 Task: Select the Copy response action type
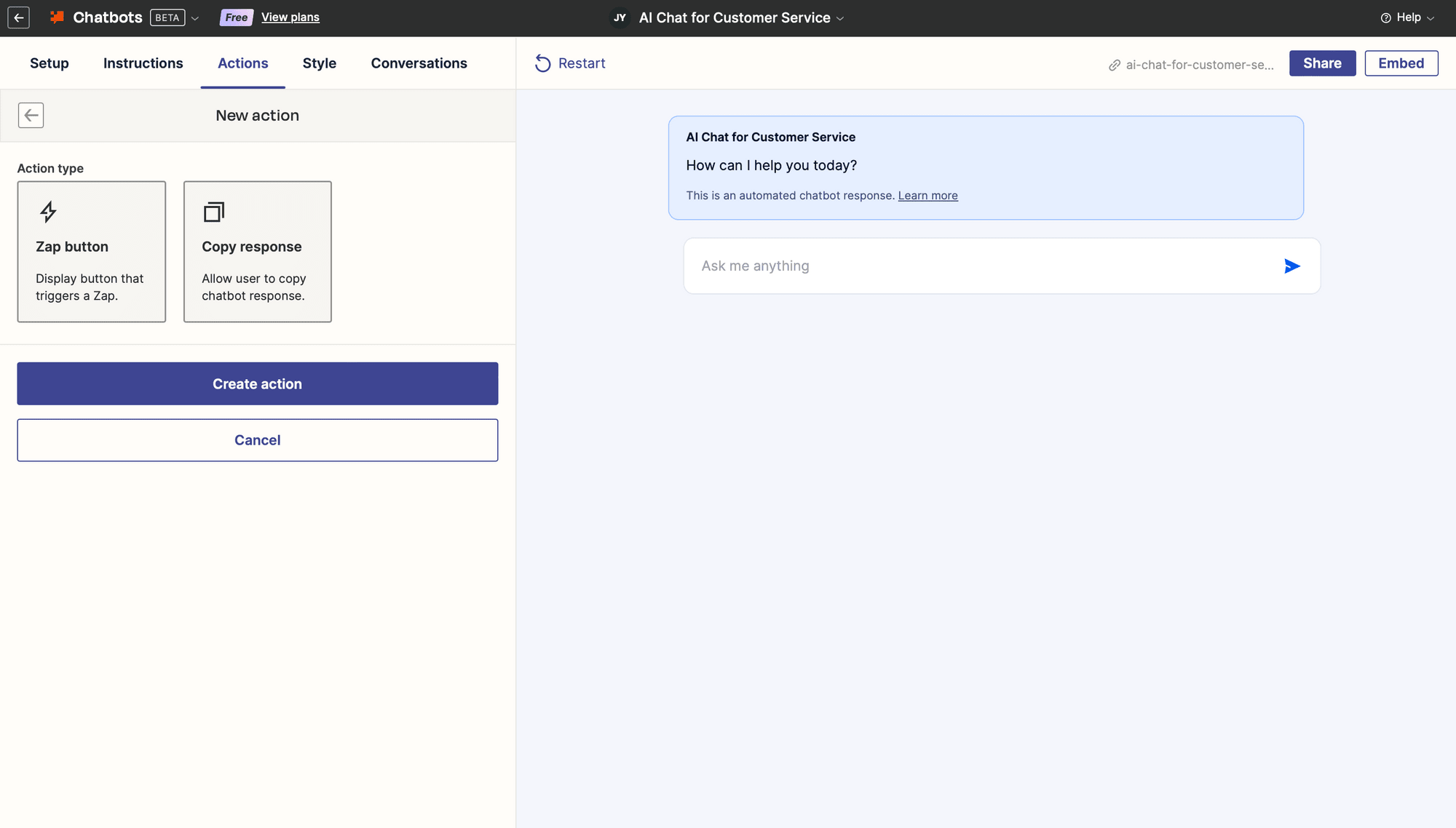[x=258, y=252]
